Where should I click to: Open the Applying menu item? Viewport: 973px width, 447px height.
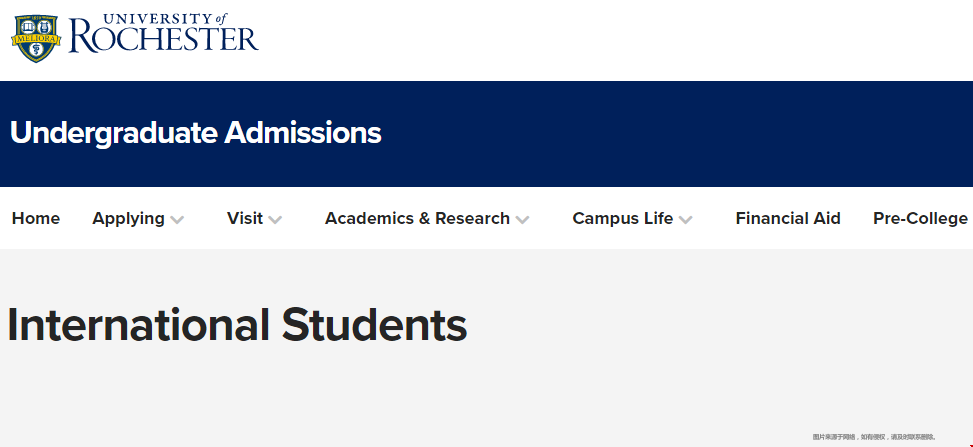(128, 219)
